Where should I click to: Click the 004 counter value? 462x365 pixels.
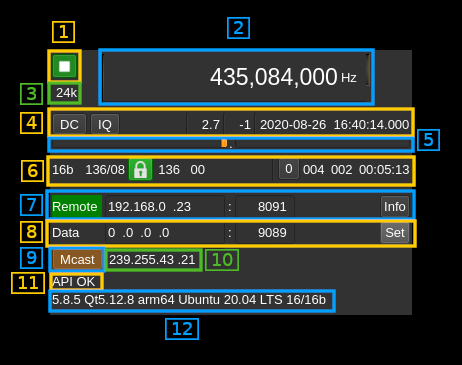point(313,170)
